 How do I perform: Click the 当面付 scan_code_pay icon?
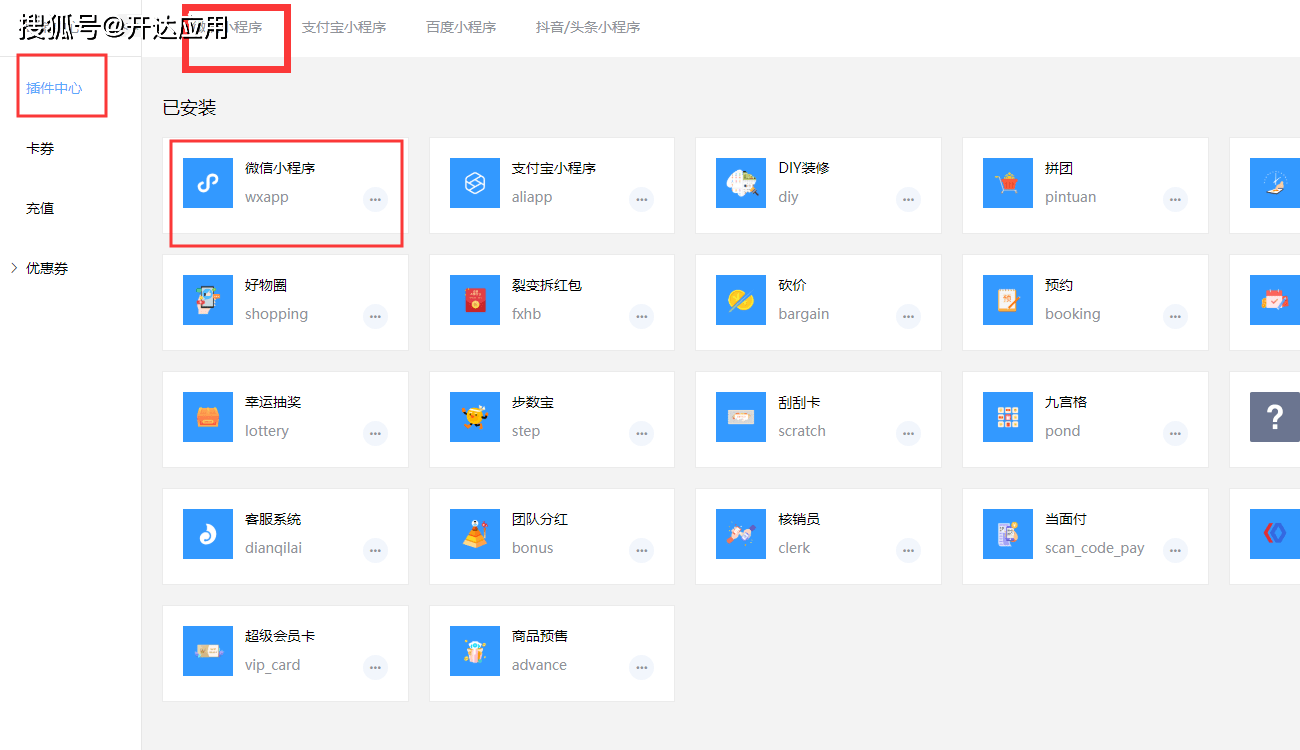pyautogui.click(x=1008, y=534)
